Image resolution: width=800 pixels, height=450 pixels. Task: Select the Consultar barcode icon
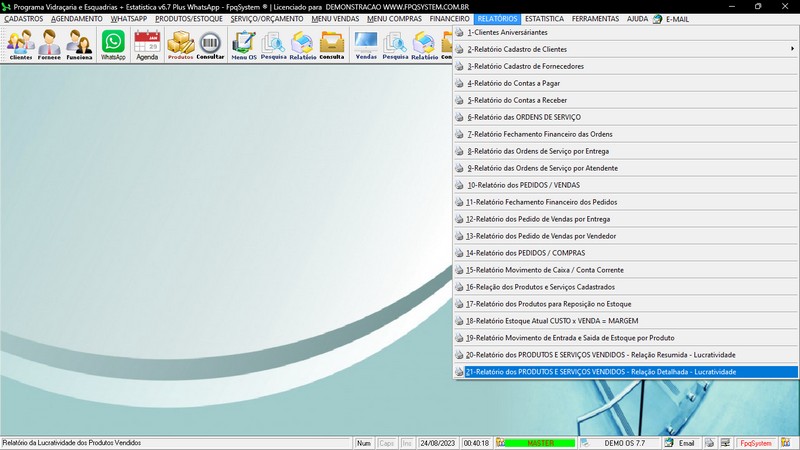[210, 45]
